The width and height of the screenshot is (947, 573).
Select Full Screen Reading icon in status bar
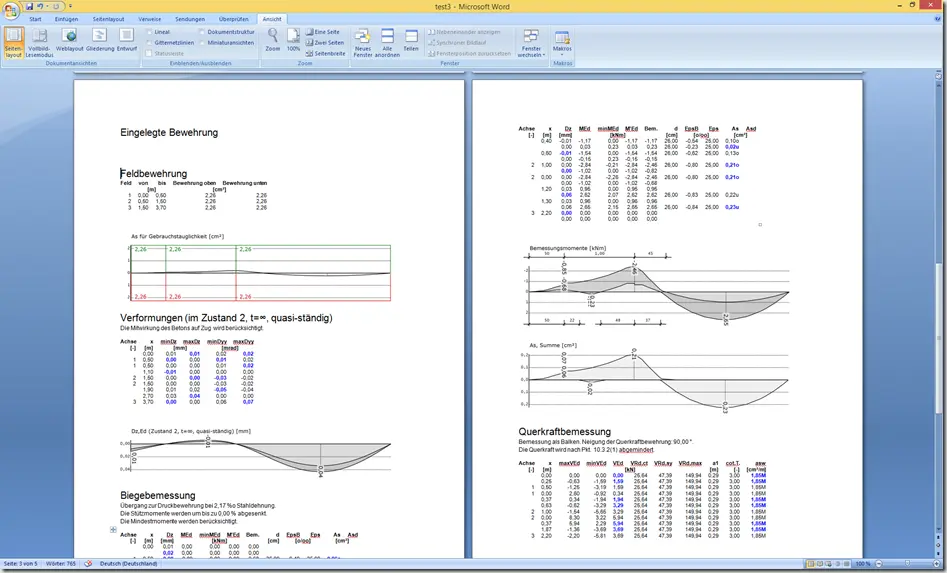820,564
